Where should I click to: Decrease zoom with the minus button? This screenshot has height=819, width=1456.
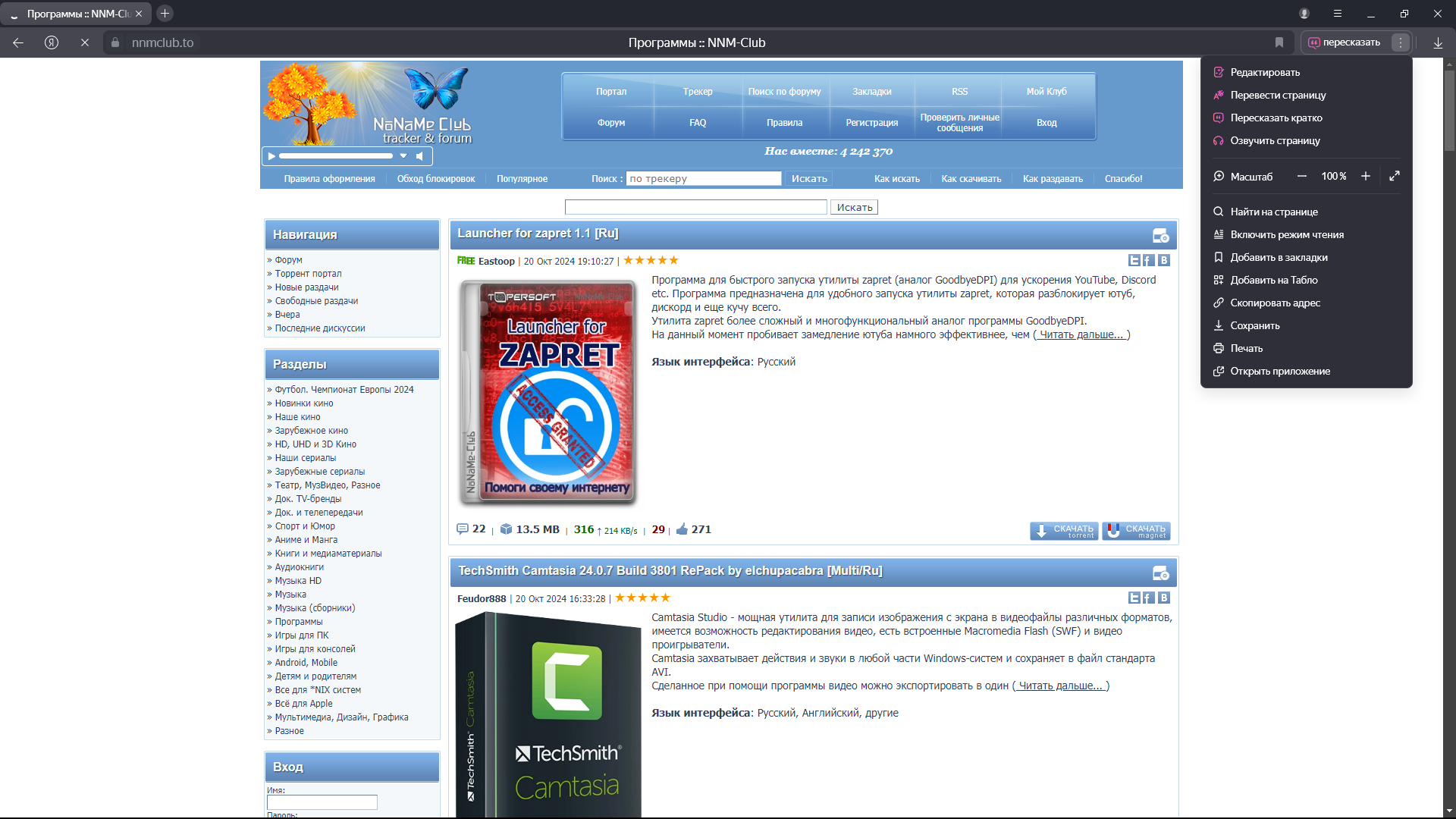pyautogui.click(x=1302, y=176)
